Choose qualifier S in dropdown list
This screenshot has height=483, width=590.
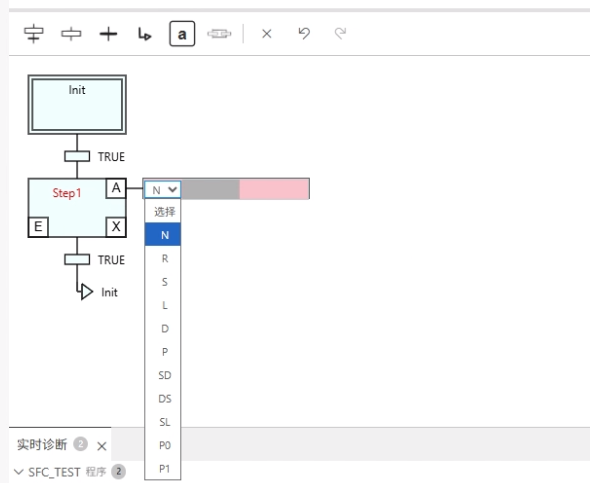(163, 281)
